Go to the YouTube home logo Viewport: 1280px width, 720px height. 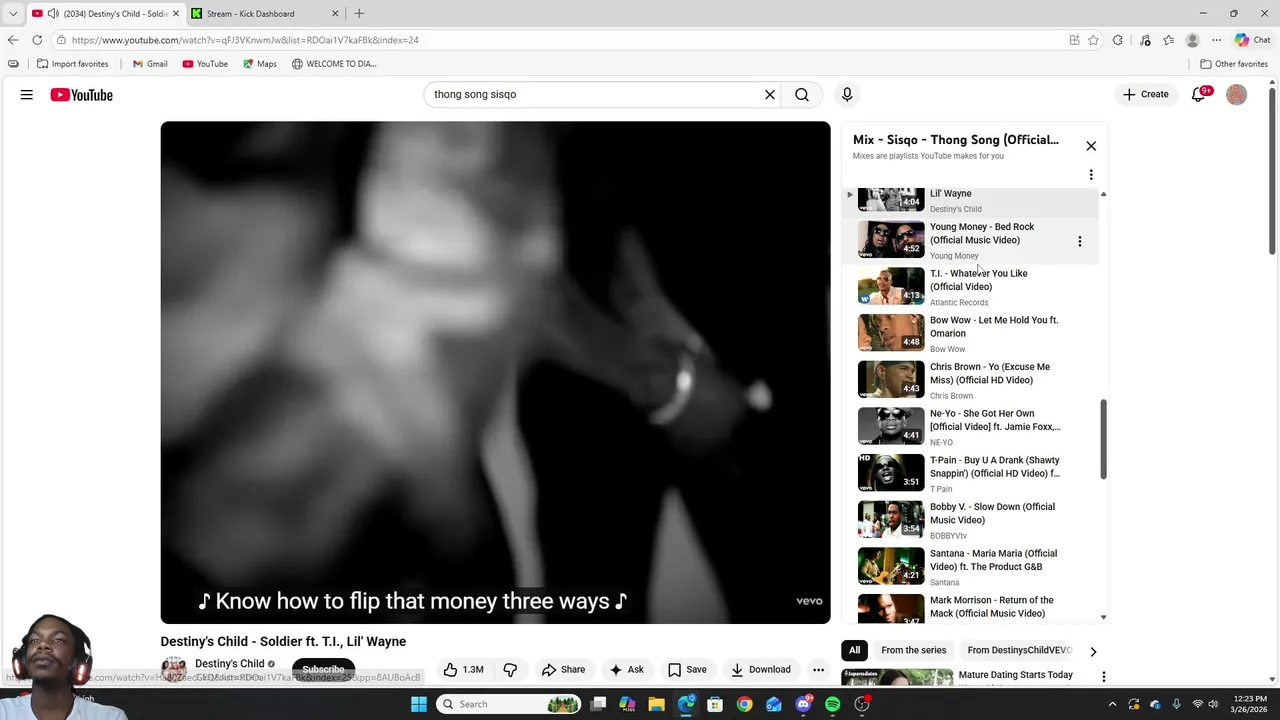82,95
